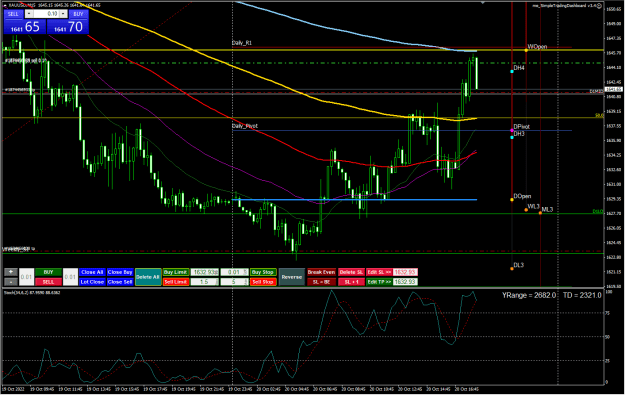This screenshot has width=625, height=395.
Task: Click the '19 Oct 2022' date label on the axis
Action: click(14, 389)
